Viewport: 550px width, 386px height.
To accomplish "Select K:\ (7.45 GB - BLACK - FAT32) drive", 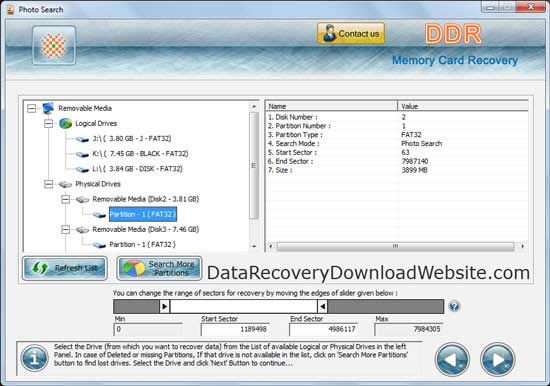I will pyautogui.click(x=140, y=154).
